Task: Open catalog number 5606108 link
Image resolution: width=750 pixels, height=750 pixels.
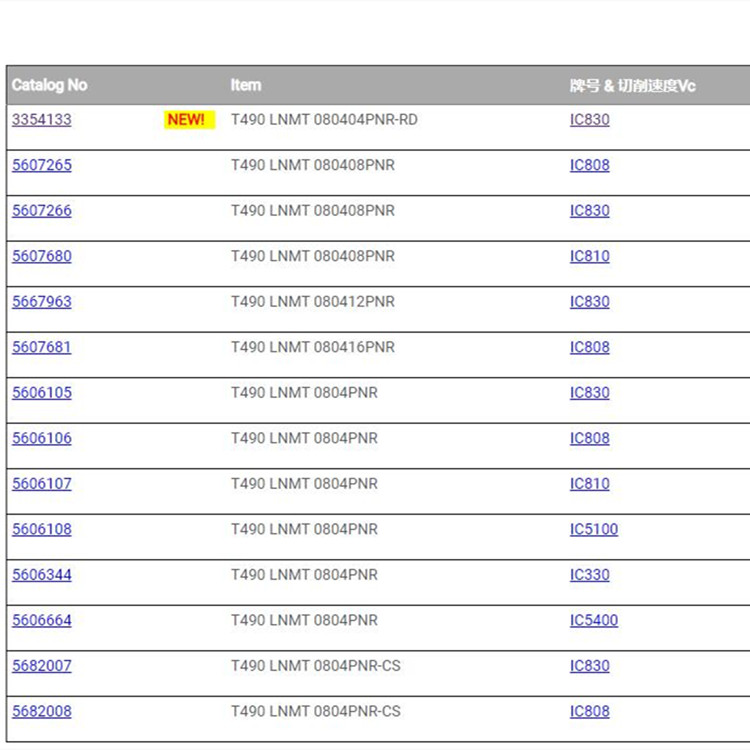Action: [x=42, y=529]
